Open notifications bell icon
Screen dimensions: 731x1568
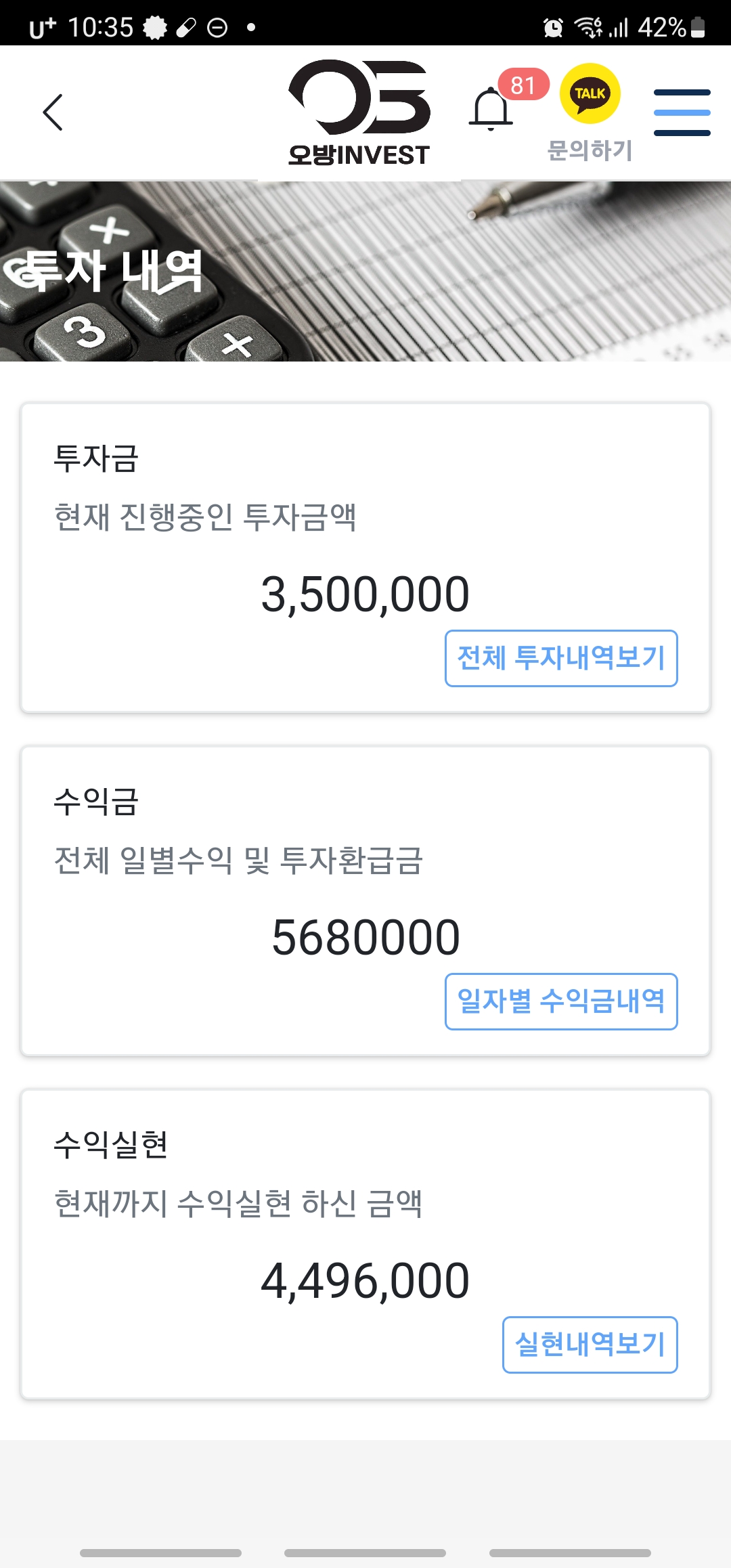pos(491,110)
